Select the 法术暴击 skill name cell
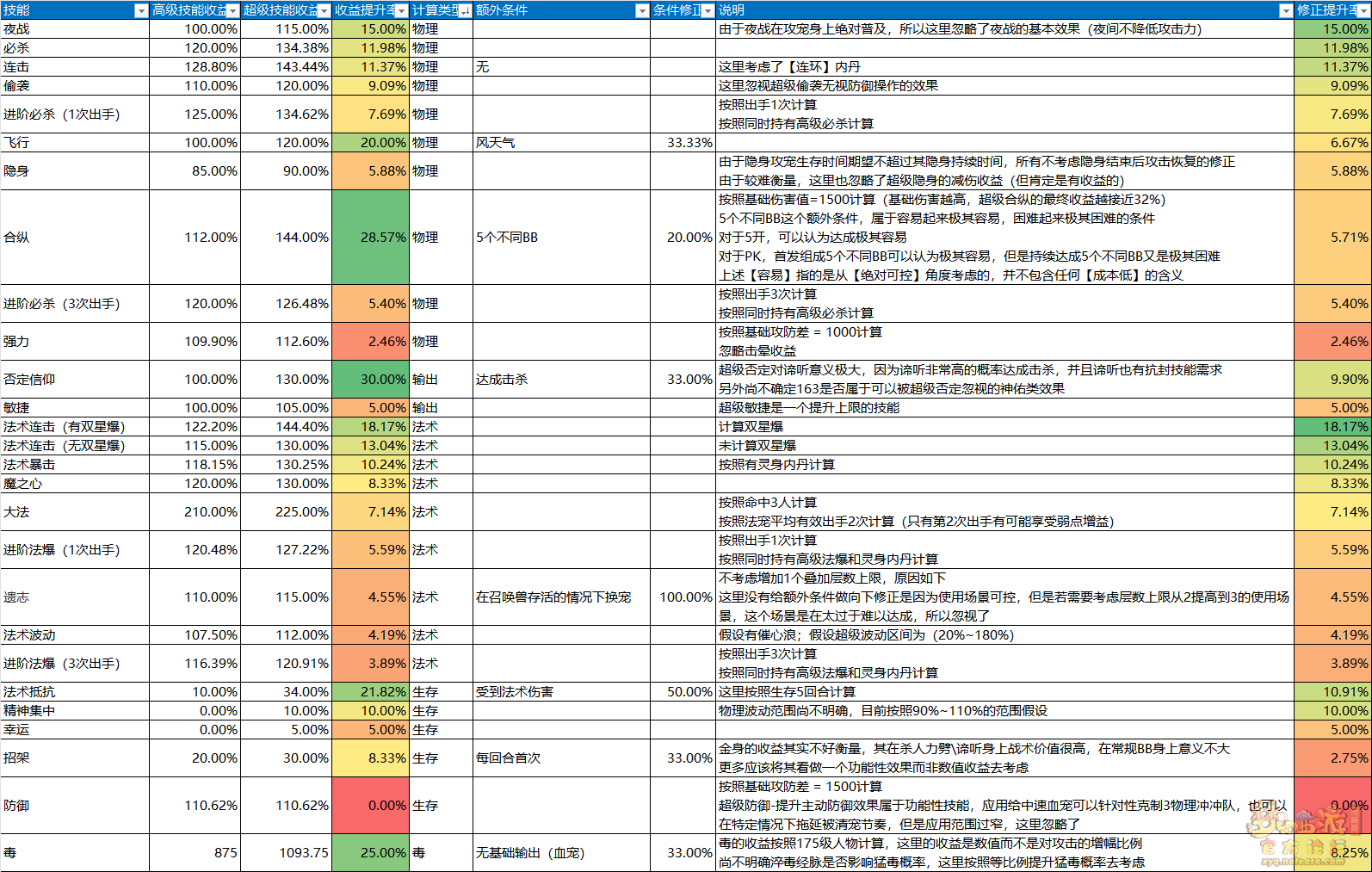The width and height of the screenshot is (1372, 872). tap(75, 465)
